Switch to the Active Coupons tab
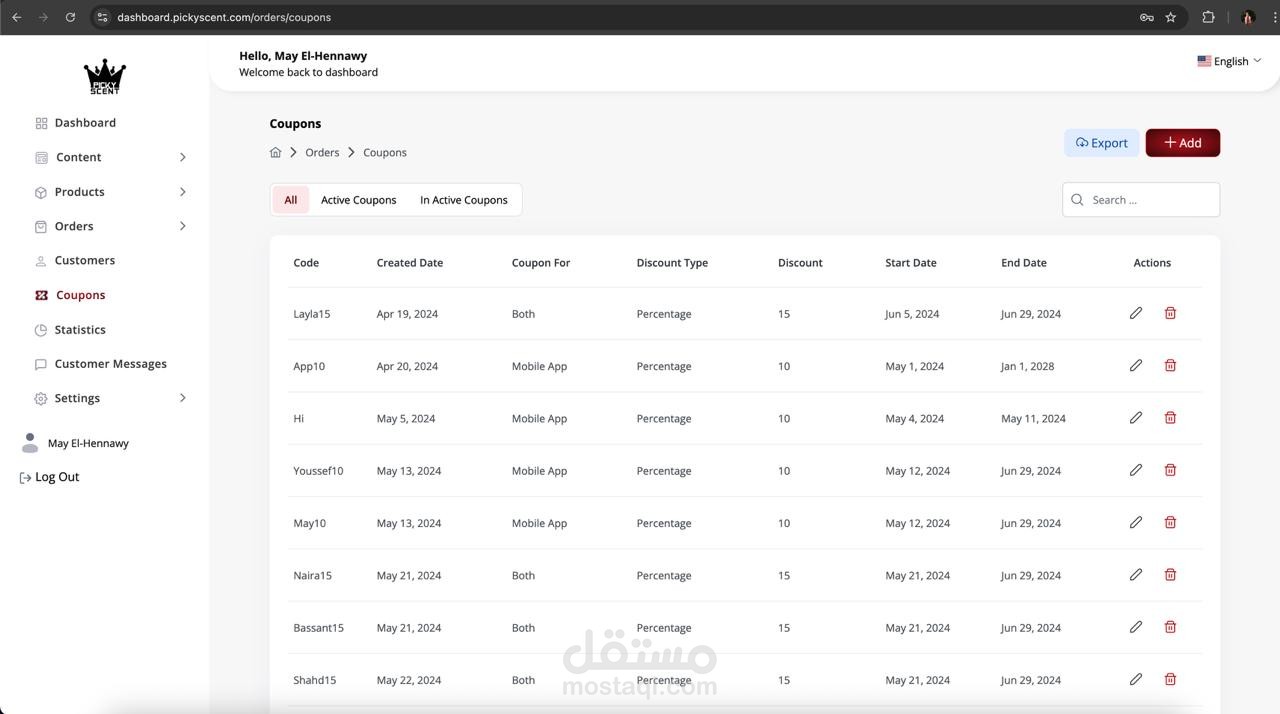This screenshot has height=714, width=1280. pos(359,200)
